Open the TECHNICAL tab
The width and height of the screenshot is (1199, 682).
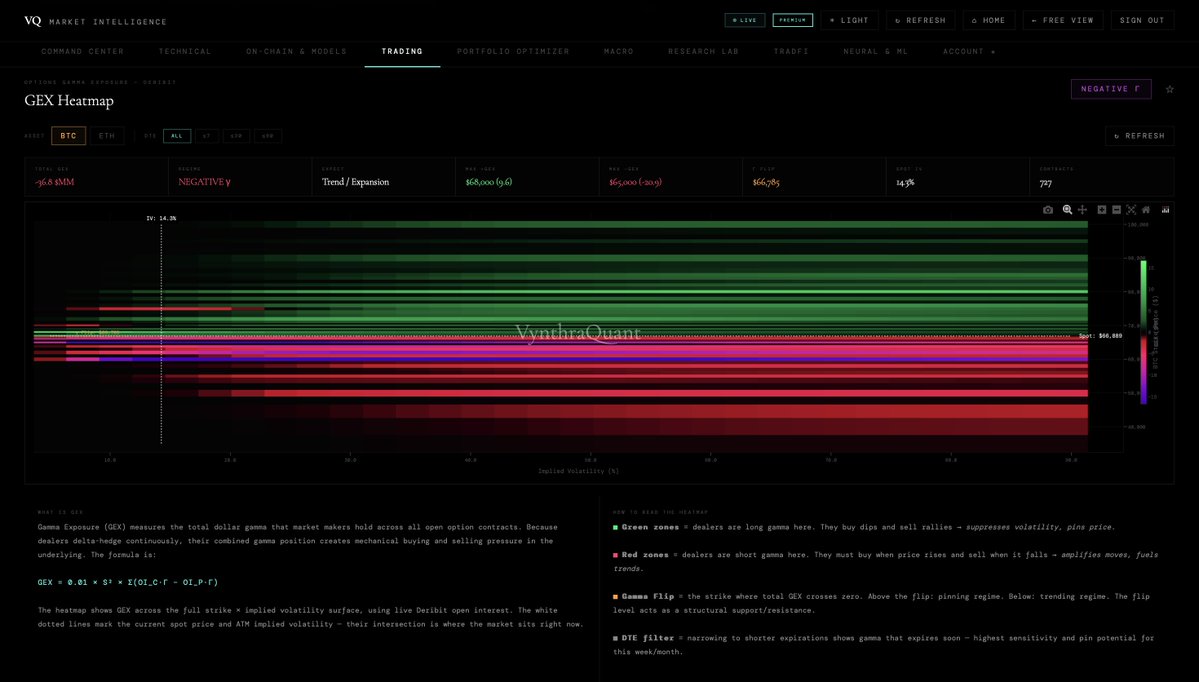[x=185, y=51]
